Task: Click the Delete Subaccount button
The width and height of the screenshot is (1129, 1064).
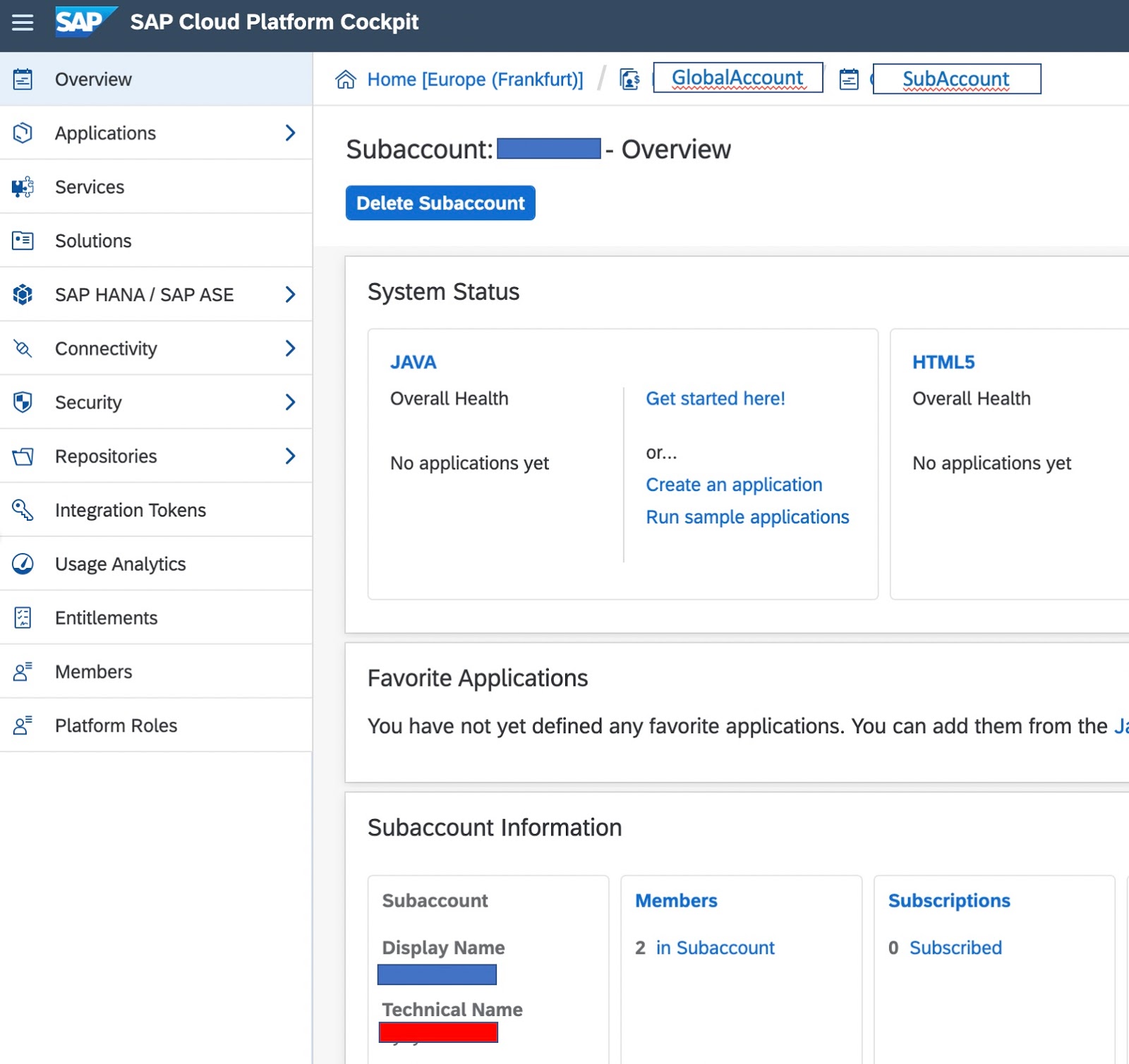Action: (440, 203)
